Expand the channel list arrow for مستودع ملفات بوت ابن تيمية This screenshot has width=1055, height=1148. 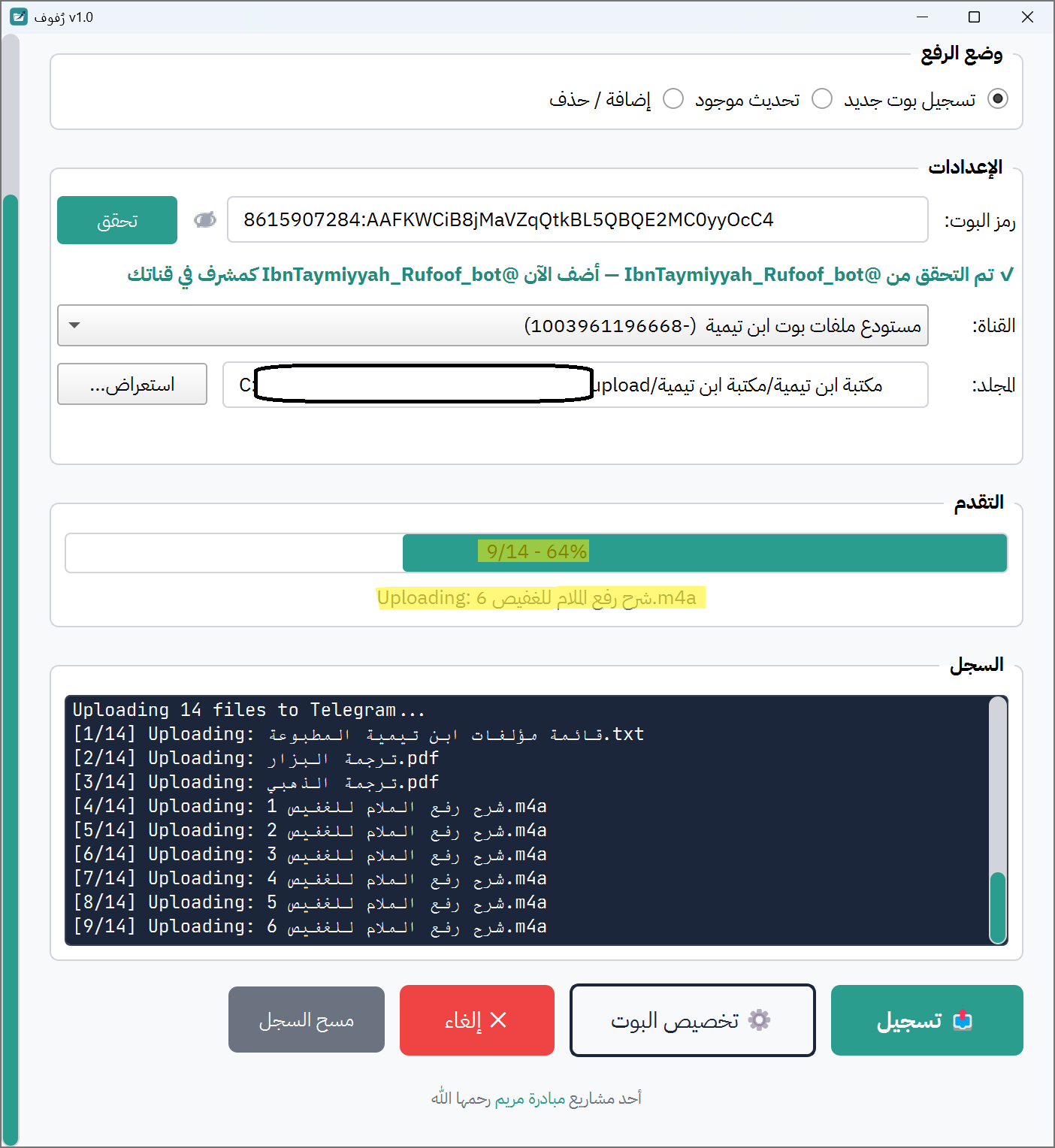[x=74, y=325]
